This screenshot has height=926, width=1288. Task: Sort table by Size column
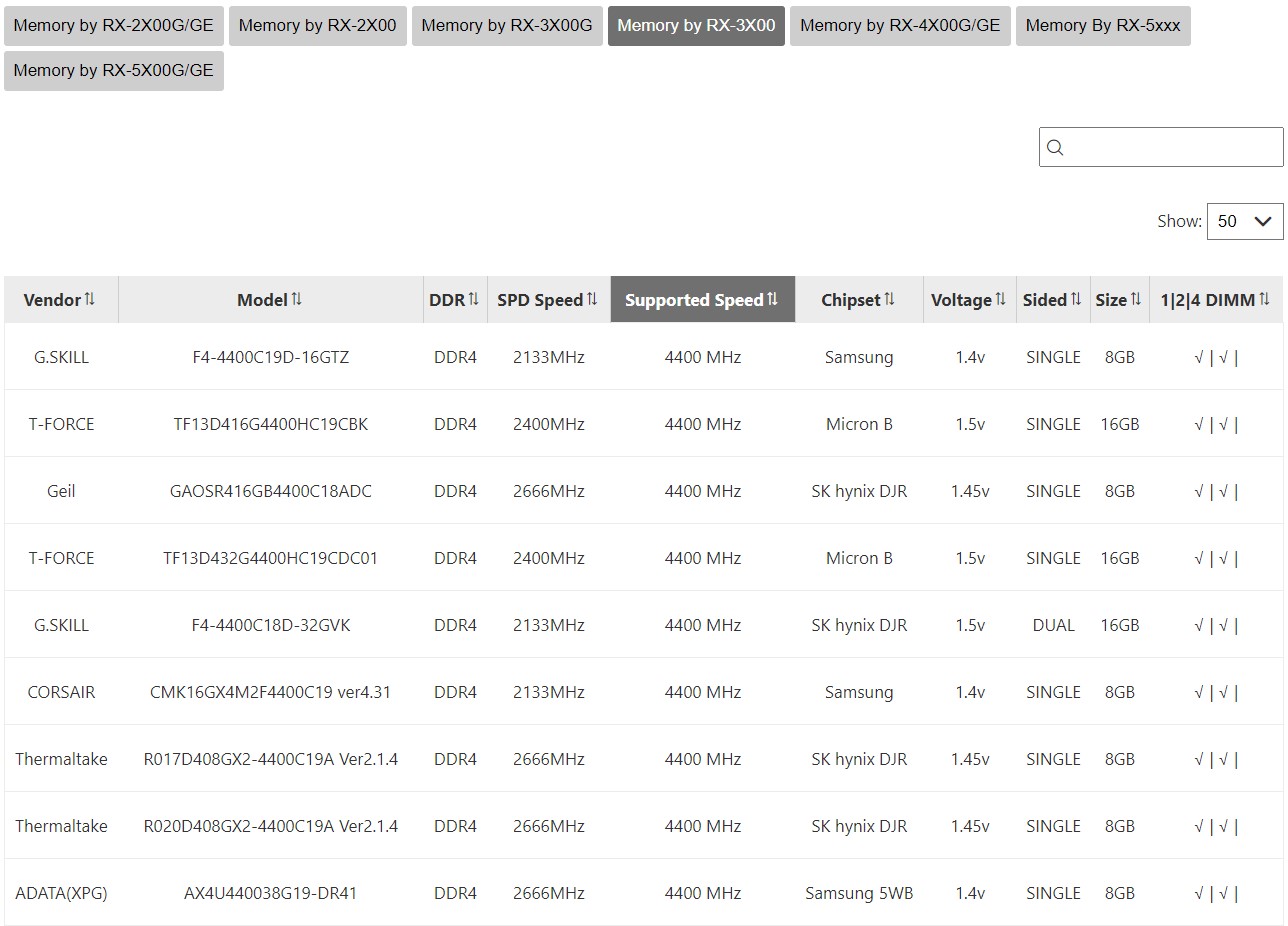[x=1119, y=300]
